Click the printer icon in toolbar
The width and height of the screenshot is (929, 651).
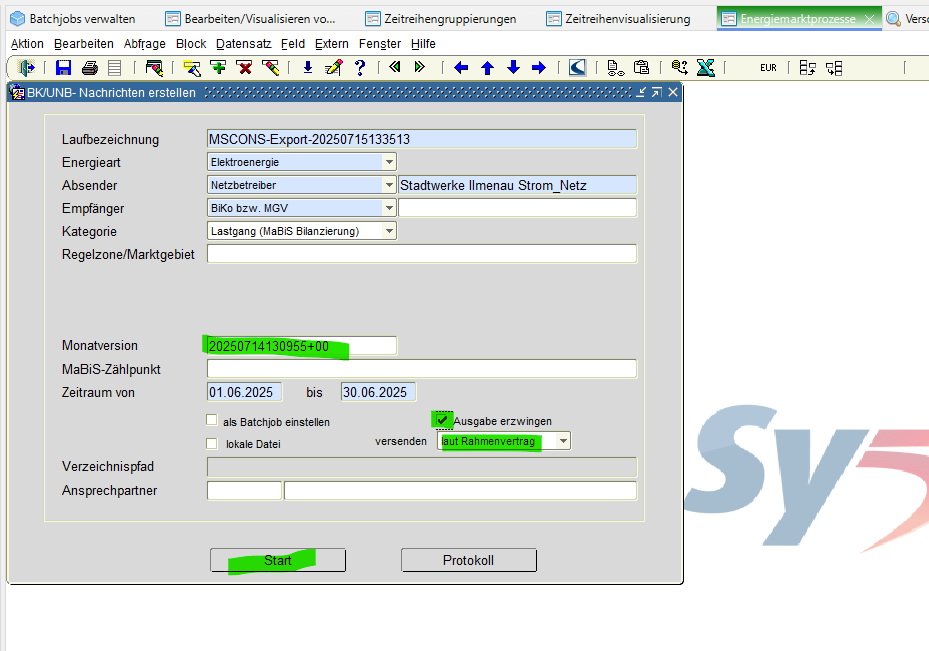(90, 68)
